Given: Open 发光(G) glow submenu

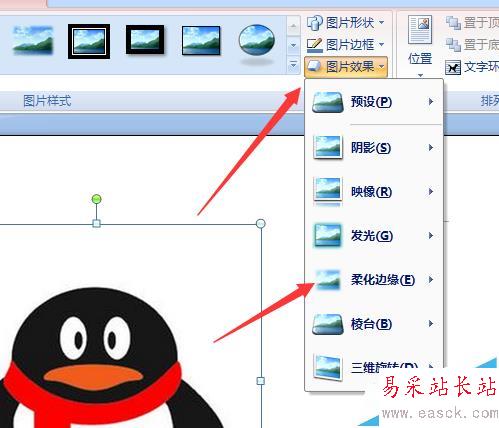Looking at the screenshot, I should click(x=374, y=236).
